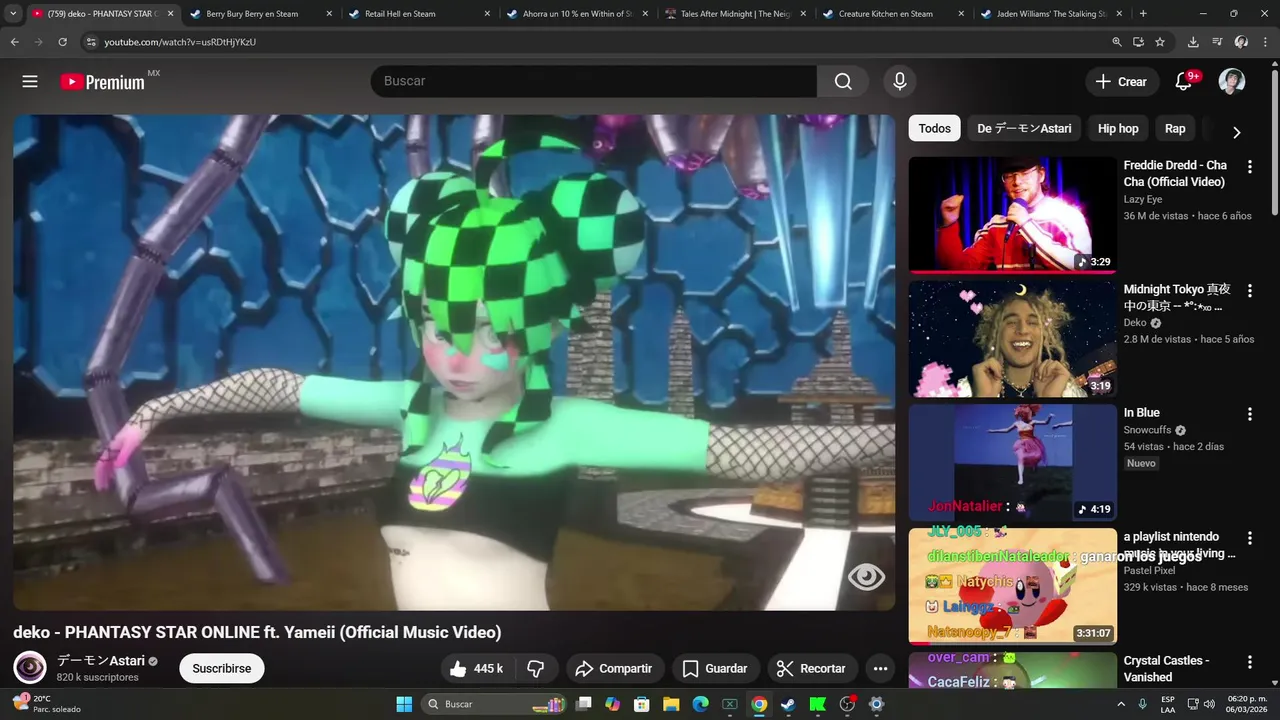Select the Todos filter chip
Image resolution: width=1280 pixels, height=720 pixels.
[935, 128]
